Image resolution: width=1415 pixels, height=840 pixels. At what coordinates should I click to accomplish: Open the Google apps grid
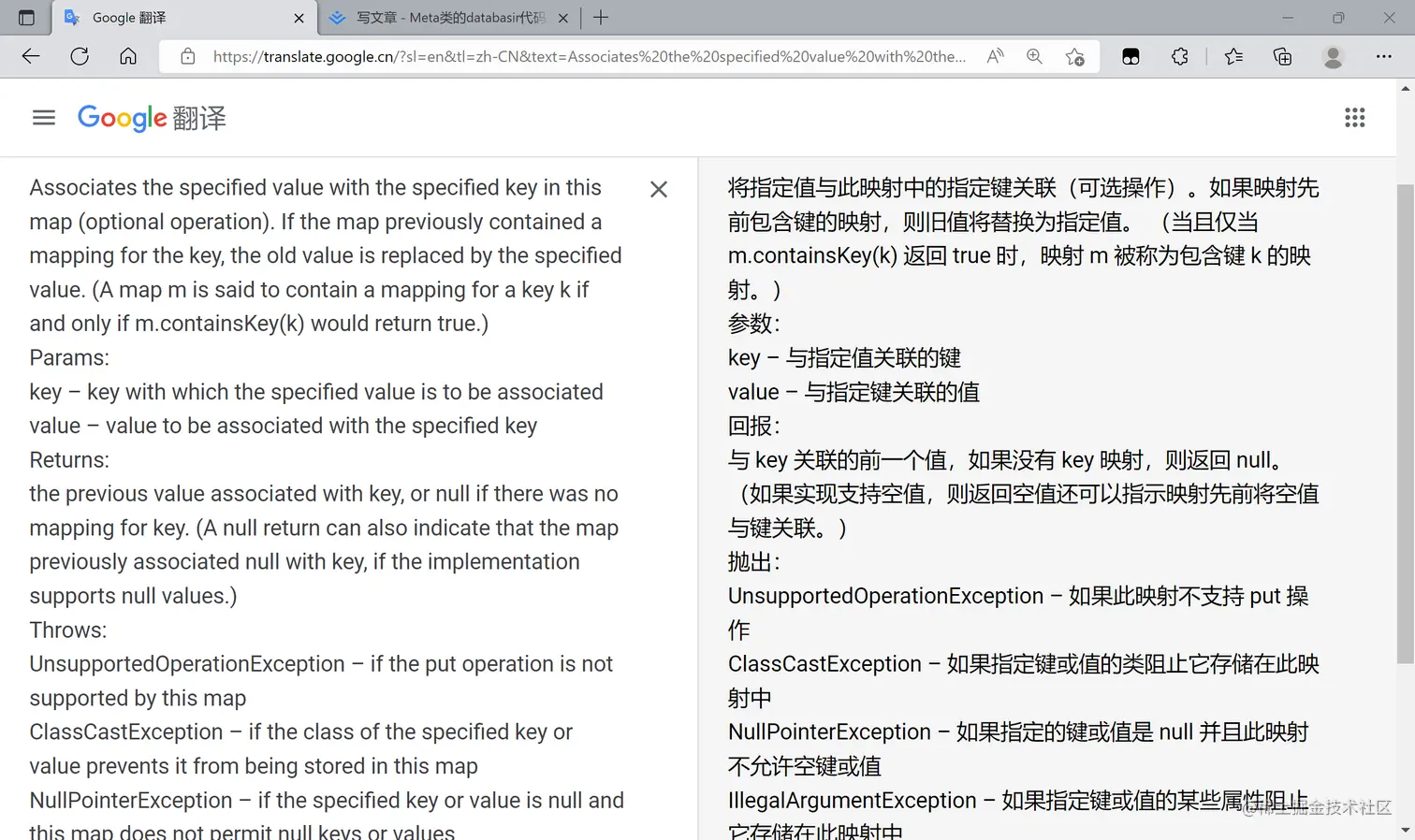(1354, 117)
